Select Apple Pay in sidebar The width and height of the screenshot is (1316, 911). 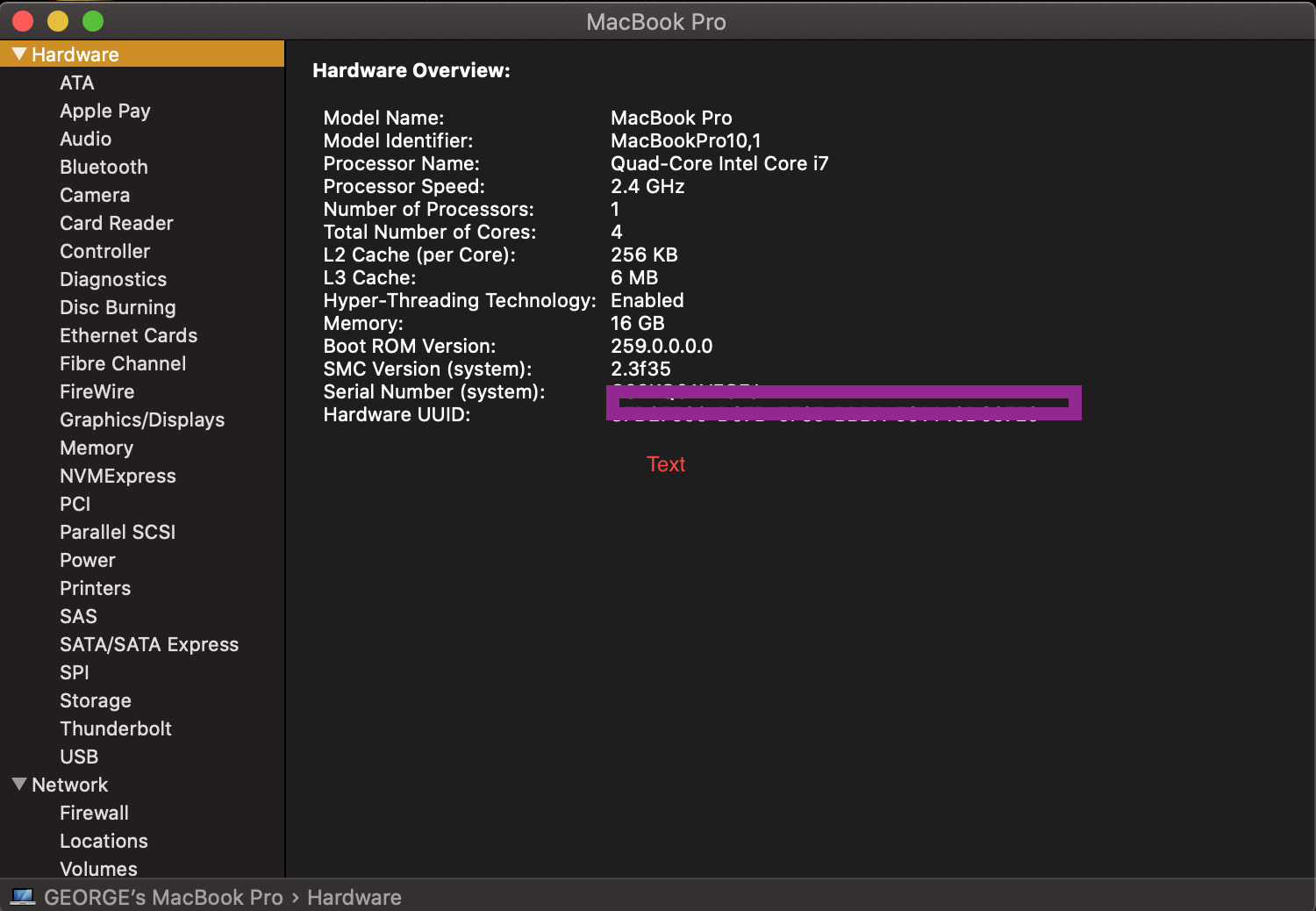105,111
